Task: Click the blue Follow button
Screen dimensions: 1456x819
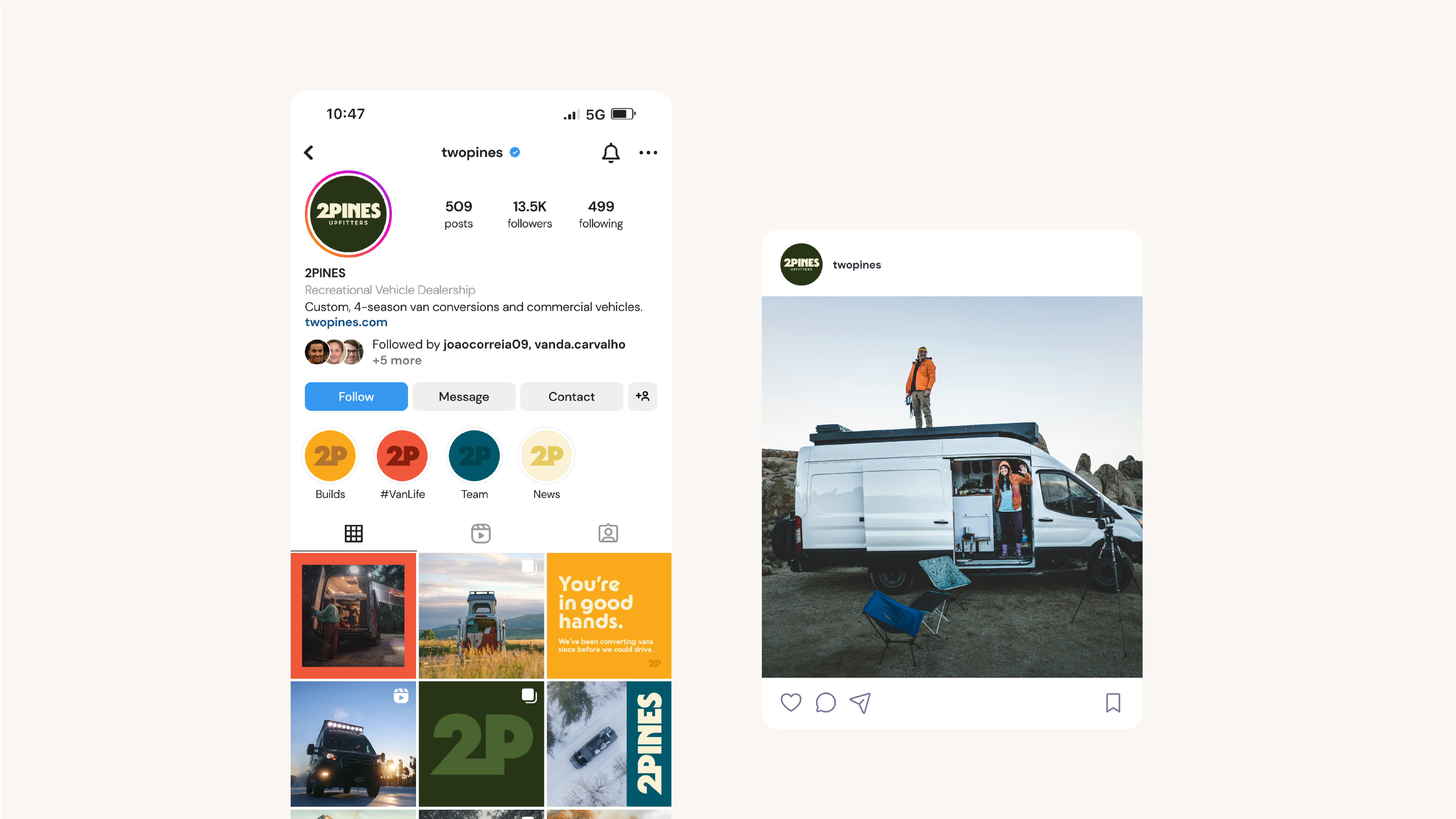Action: 356,396
